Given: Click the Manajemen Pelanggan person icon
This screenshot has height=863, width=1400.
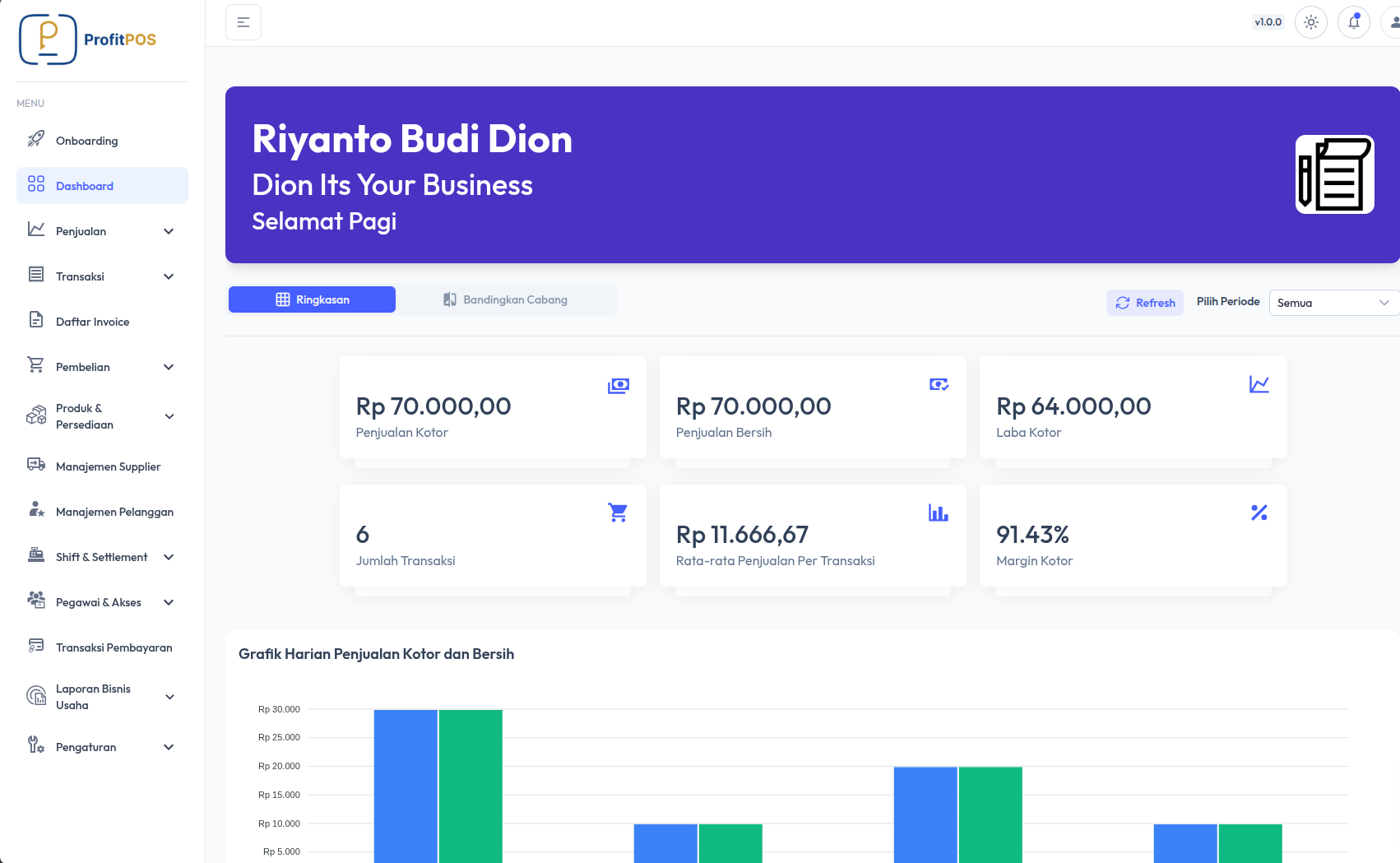Looking at the screenshot, I should click(x=36, y=510).
